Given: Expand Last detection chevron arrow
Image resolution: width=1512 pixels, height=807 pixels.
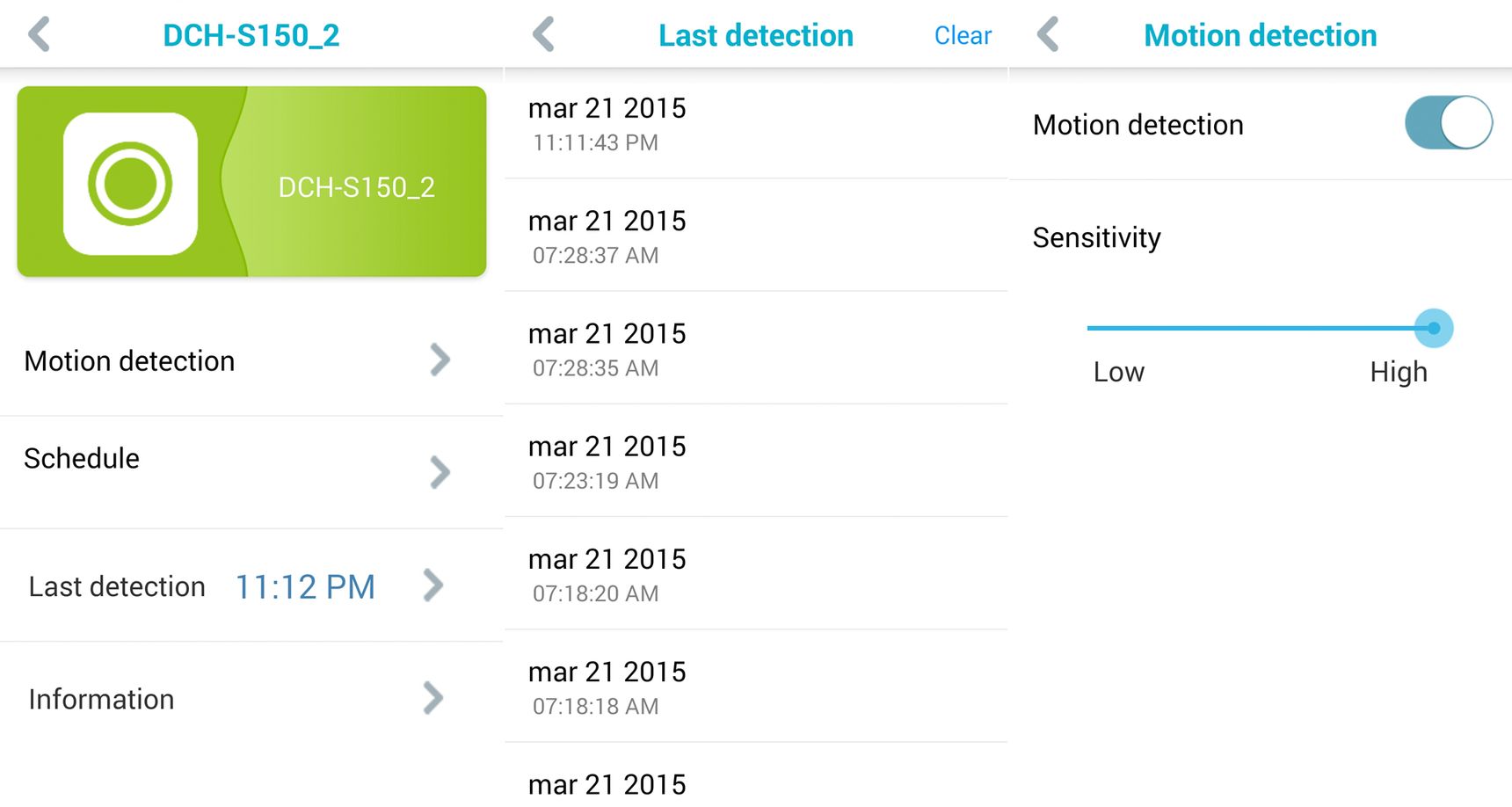Looking at the screenshot, I should 433,585.
